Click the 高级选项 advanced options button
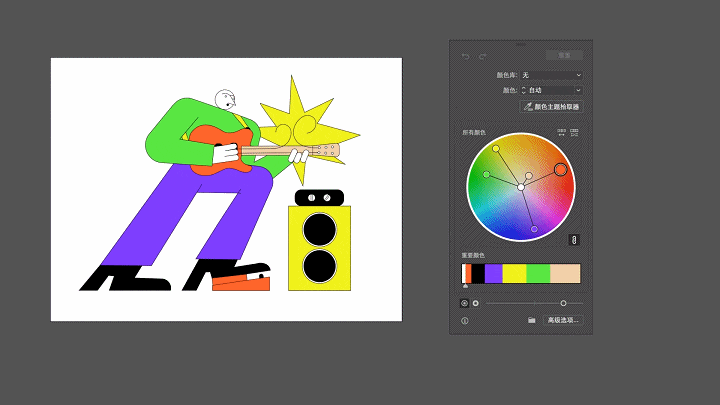This screenshot has width=720, height=405. pos(562,321)
